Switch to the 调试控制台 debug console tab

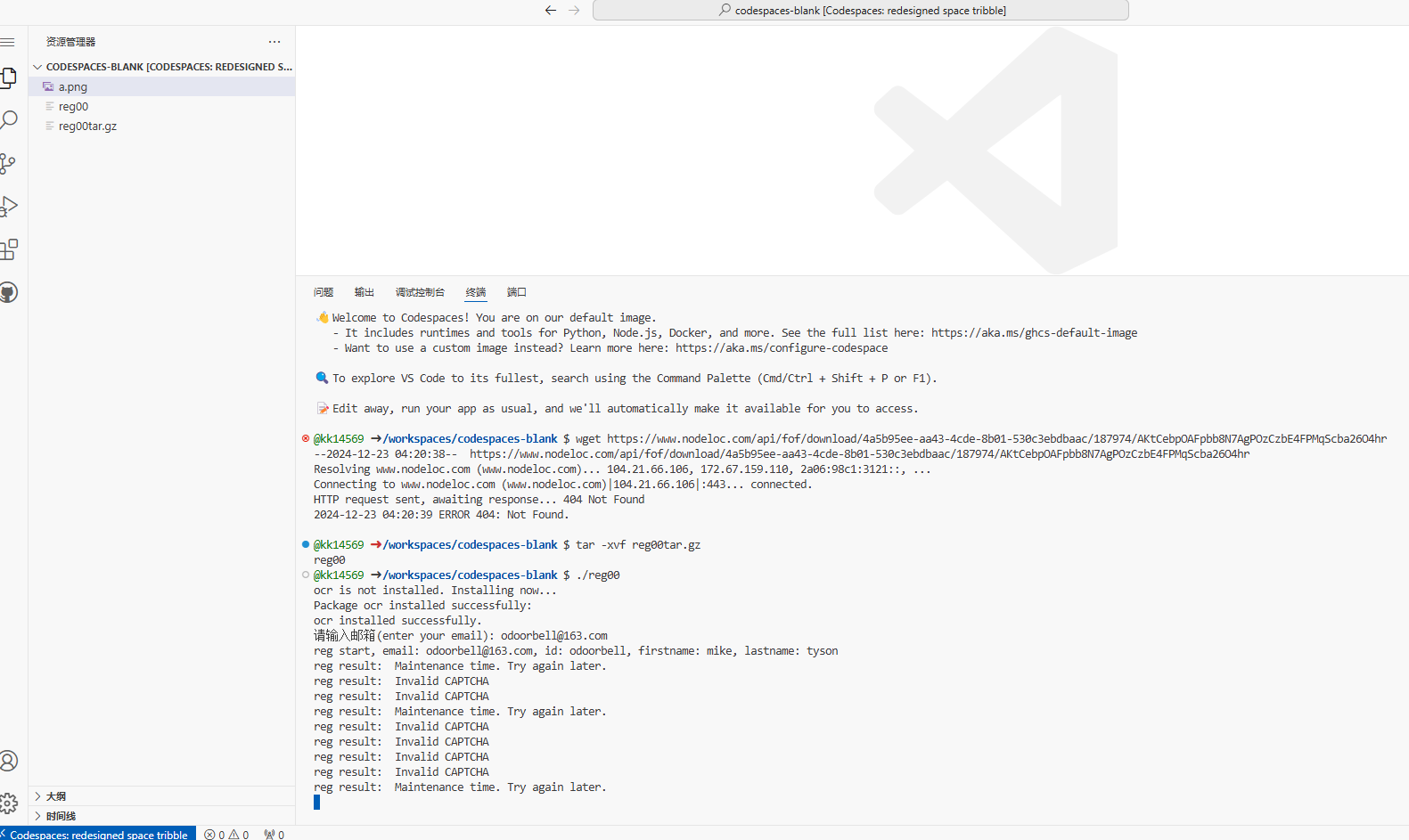(x=420, y=292)
